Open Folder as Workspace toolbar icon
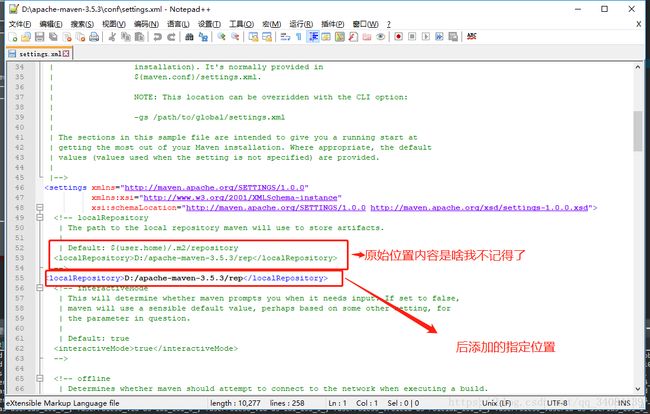This screenshot has height=414, width=650. [x=367, y=37]
